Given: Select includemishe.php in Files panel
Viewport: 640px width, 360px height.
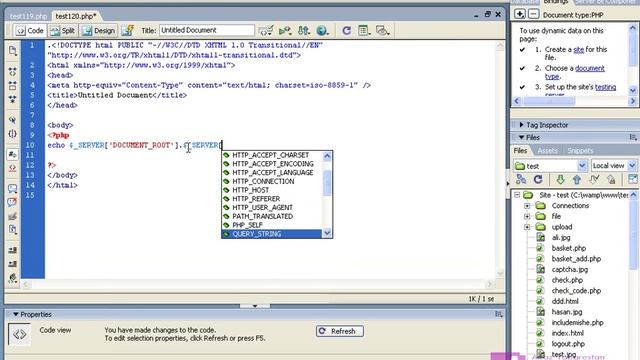Looking at the screenshot, I should coord(577,322).
